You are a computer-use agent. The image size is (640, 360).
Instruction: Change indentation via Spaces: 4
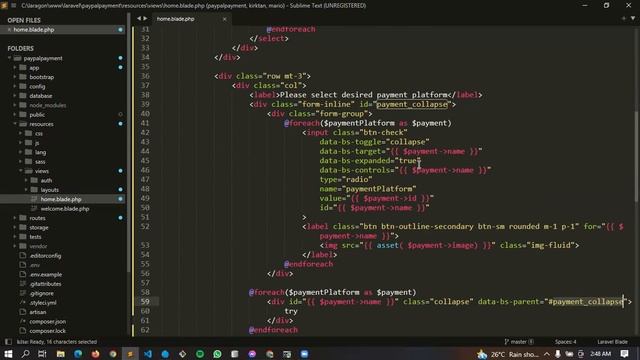click(565, 342)
